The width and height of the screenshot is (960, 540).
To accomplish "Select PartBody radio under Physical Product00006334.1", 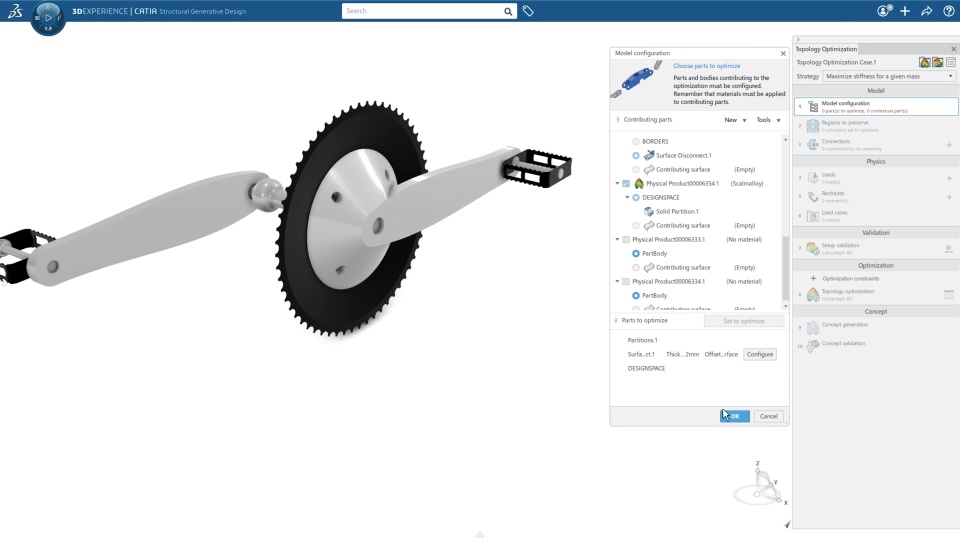I will click(x=636, y=296).
